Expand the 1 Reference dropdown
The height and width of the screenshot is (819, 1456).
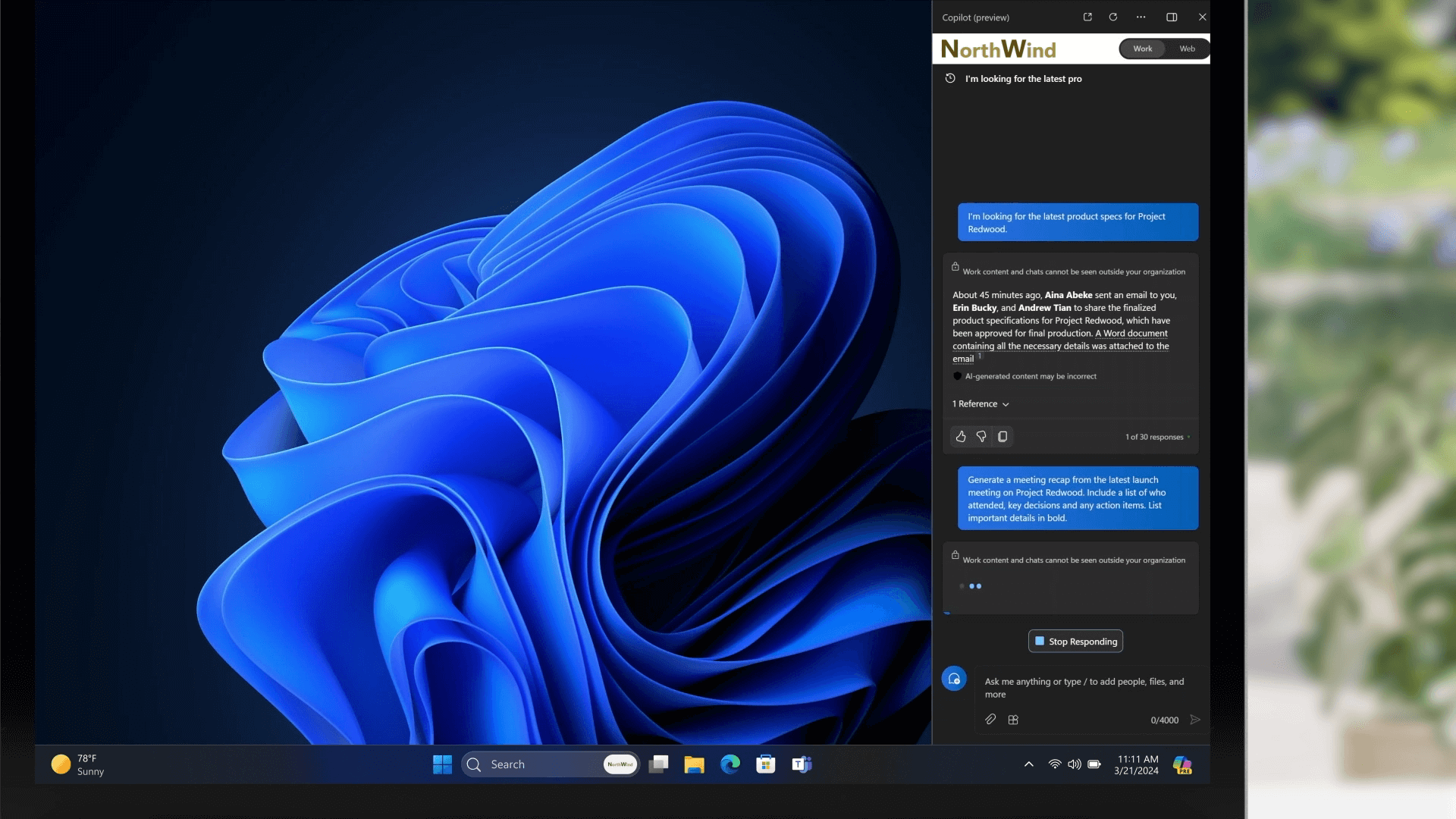coord(981,404)
